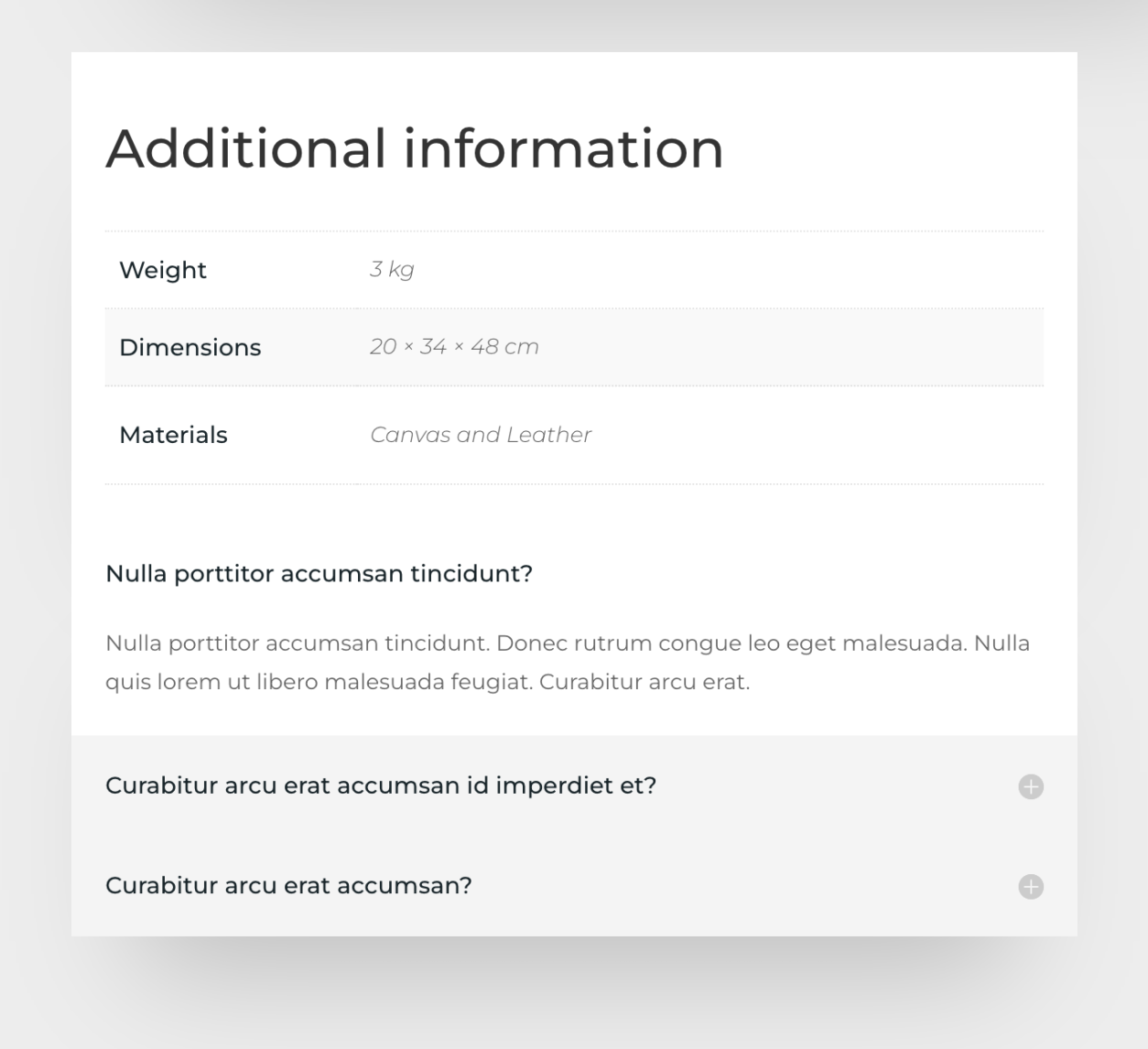Click the 'Additional information' heading
Screen dimensions: 1148x1049
[414, 148]
